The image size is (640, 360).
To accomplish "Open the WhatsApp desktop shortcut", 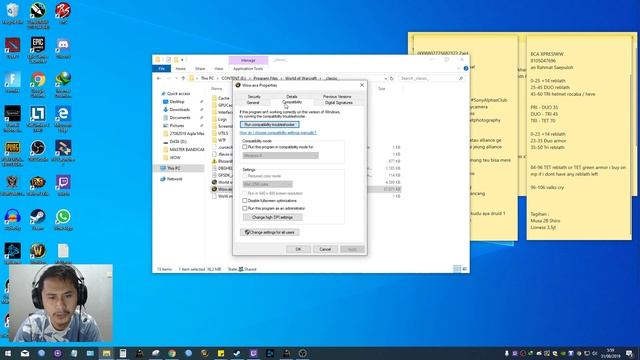I will click(x=63, y=220).
